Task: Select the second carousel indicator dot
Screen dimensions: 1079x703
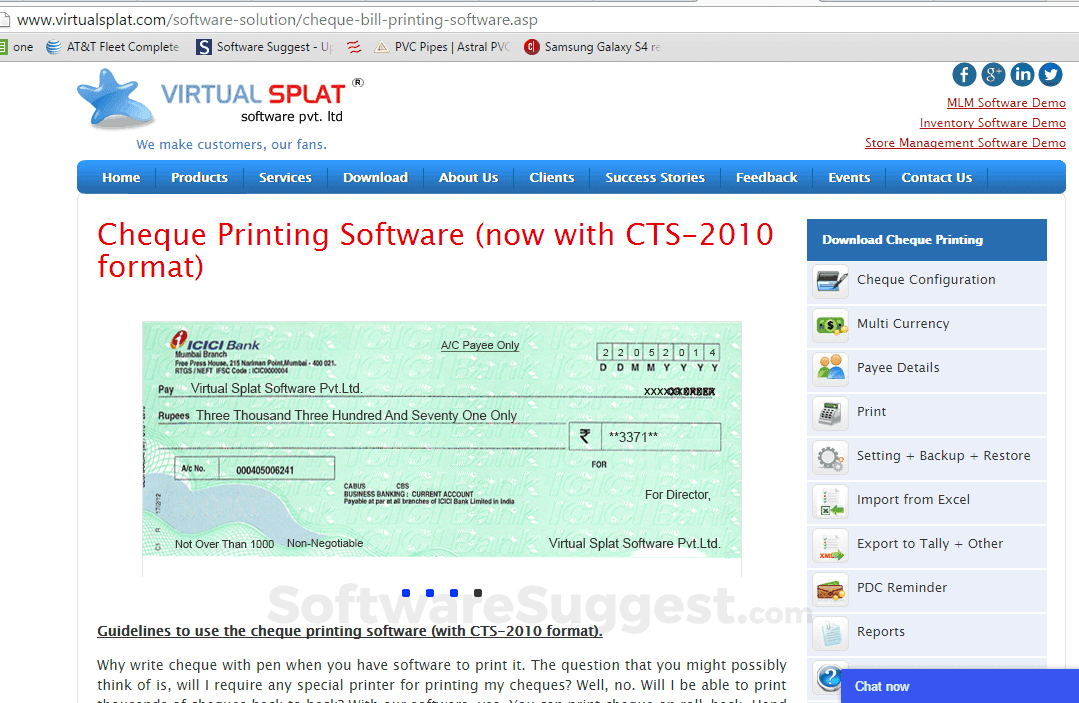Action: click(429, 592)
